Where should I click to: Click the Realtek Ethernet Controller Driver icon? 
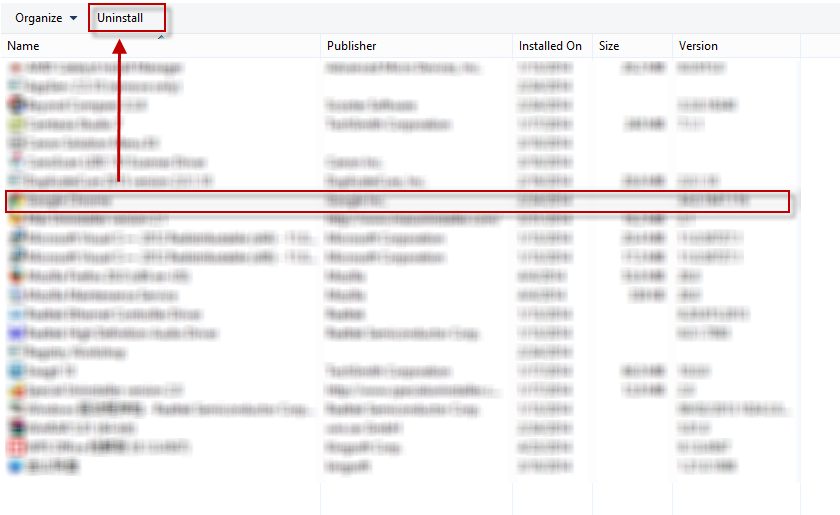16,315
